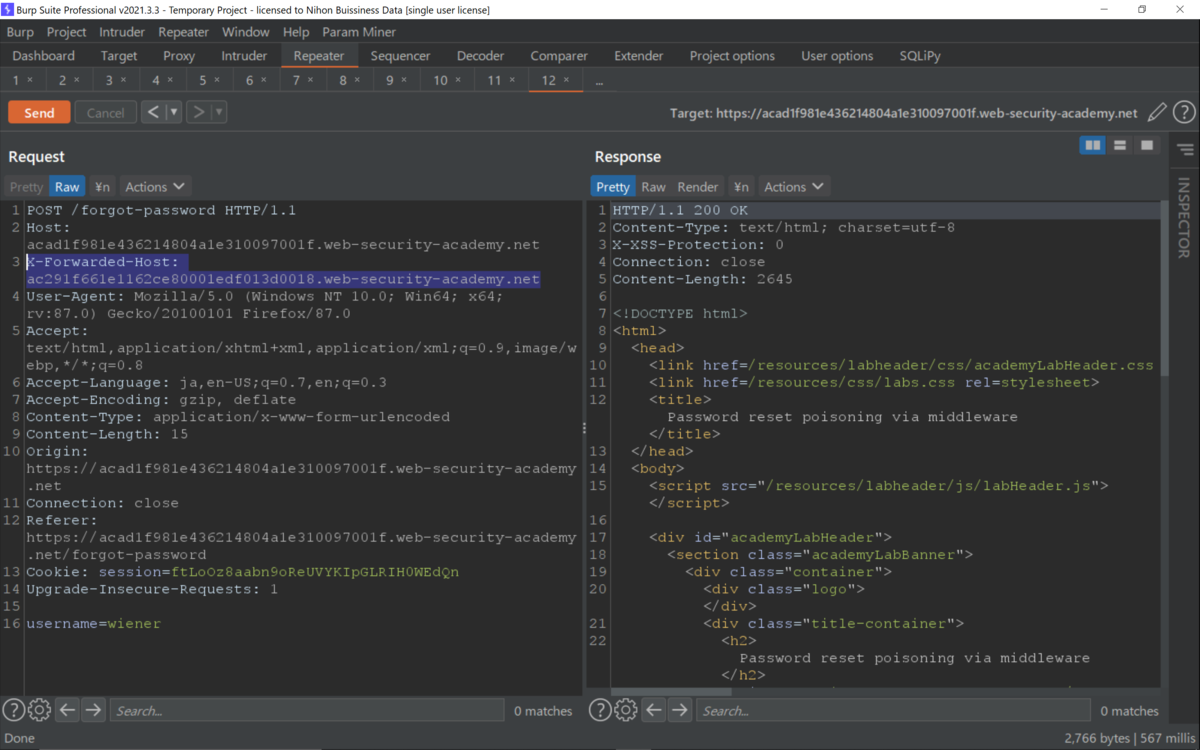Open response search settings gear
The image size is (1200, 750).
tap(626, 710)
